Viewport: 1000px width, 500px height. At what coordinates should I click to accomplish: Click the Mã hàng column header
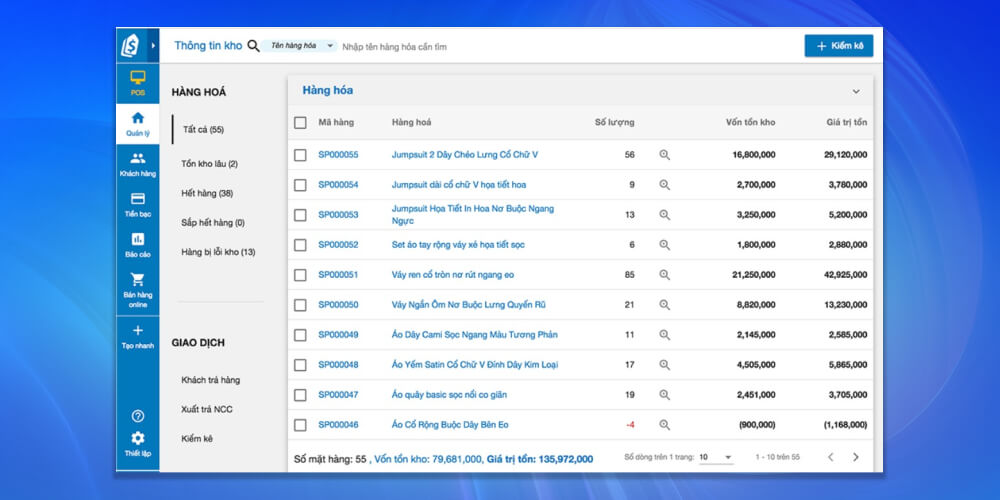[336, 122]
